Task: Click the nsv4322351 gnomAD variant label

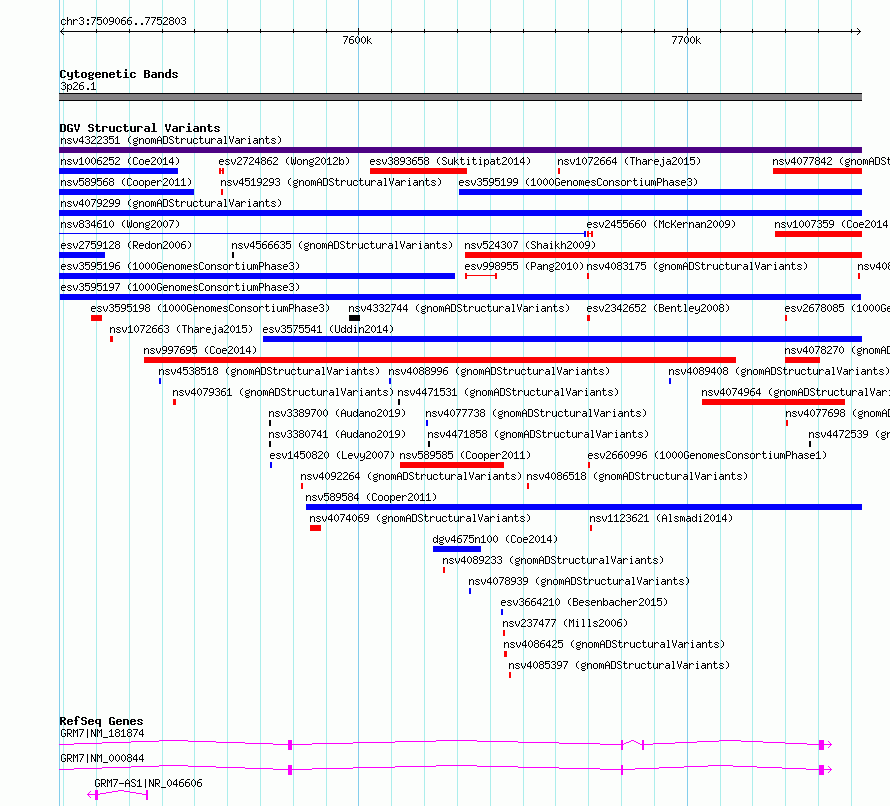Action: pos(171,140)
